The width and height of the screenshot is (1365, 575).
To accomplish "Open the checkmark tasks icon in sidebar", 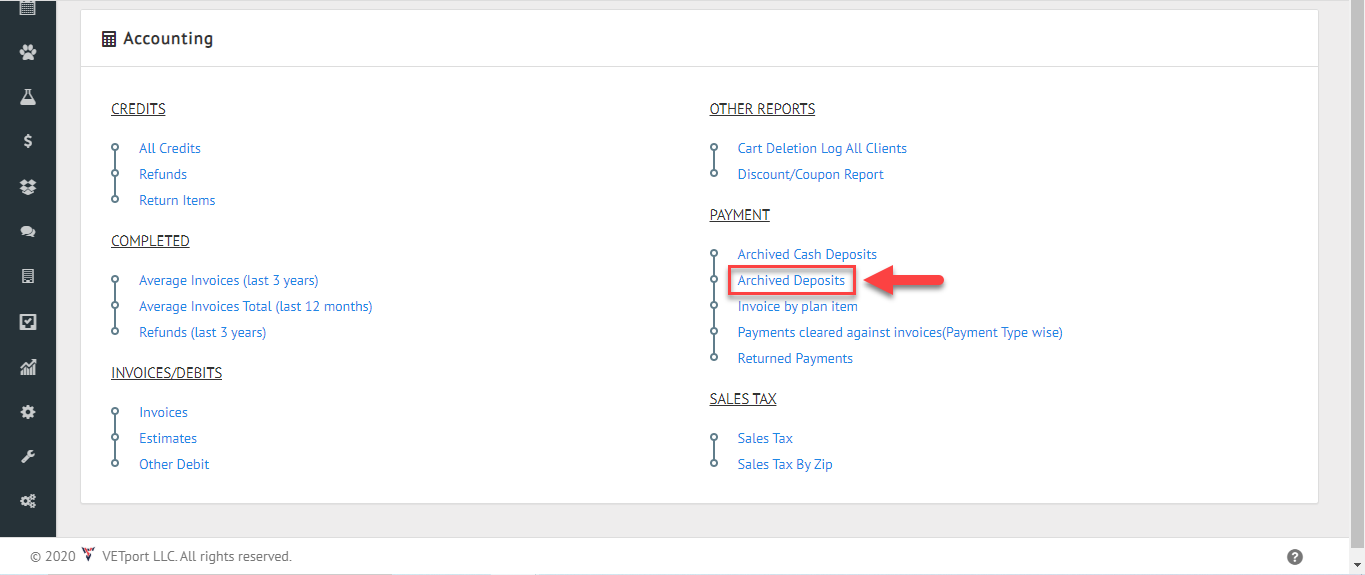I will (x=28, y=322).
